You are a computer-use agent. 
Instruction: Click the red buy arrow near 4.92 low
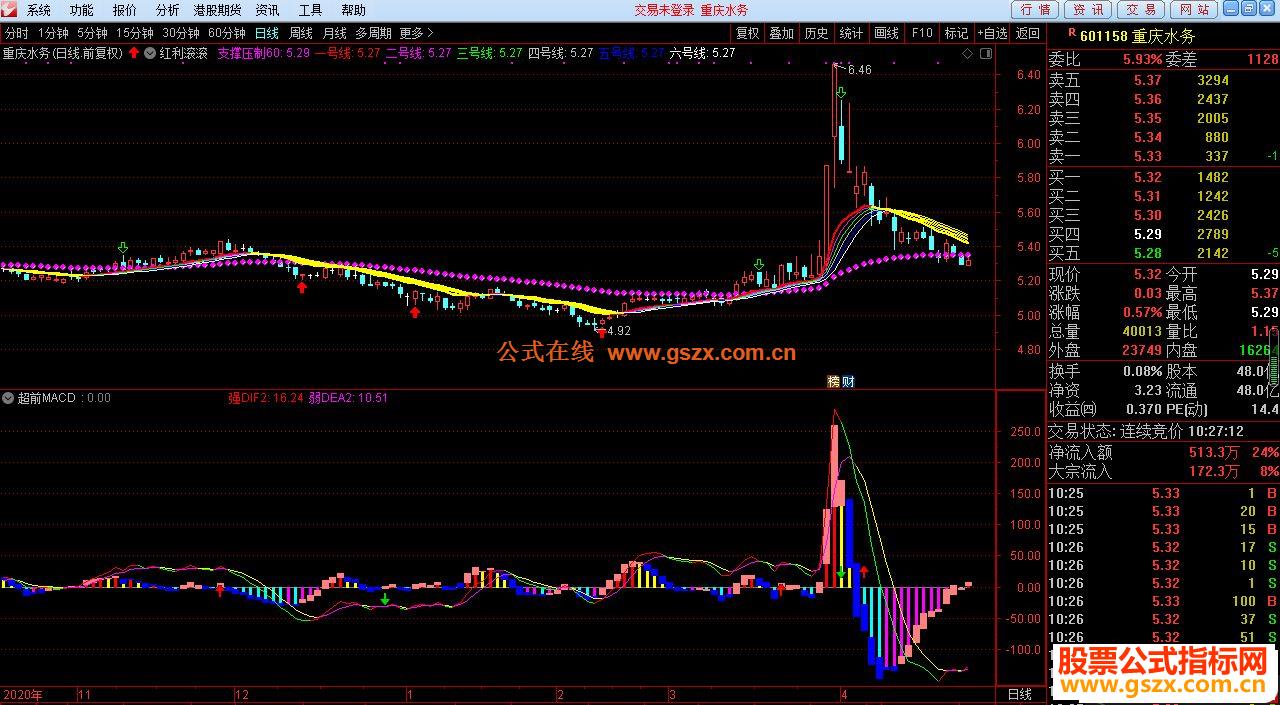pyautogui.click(x=601, y=333)
